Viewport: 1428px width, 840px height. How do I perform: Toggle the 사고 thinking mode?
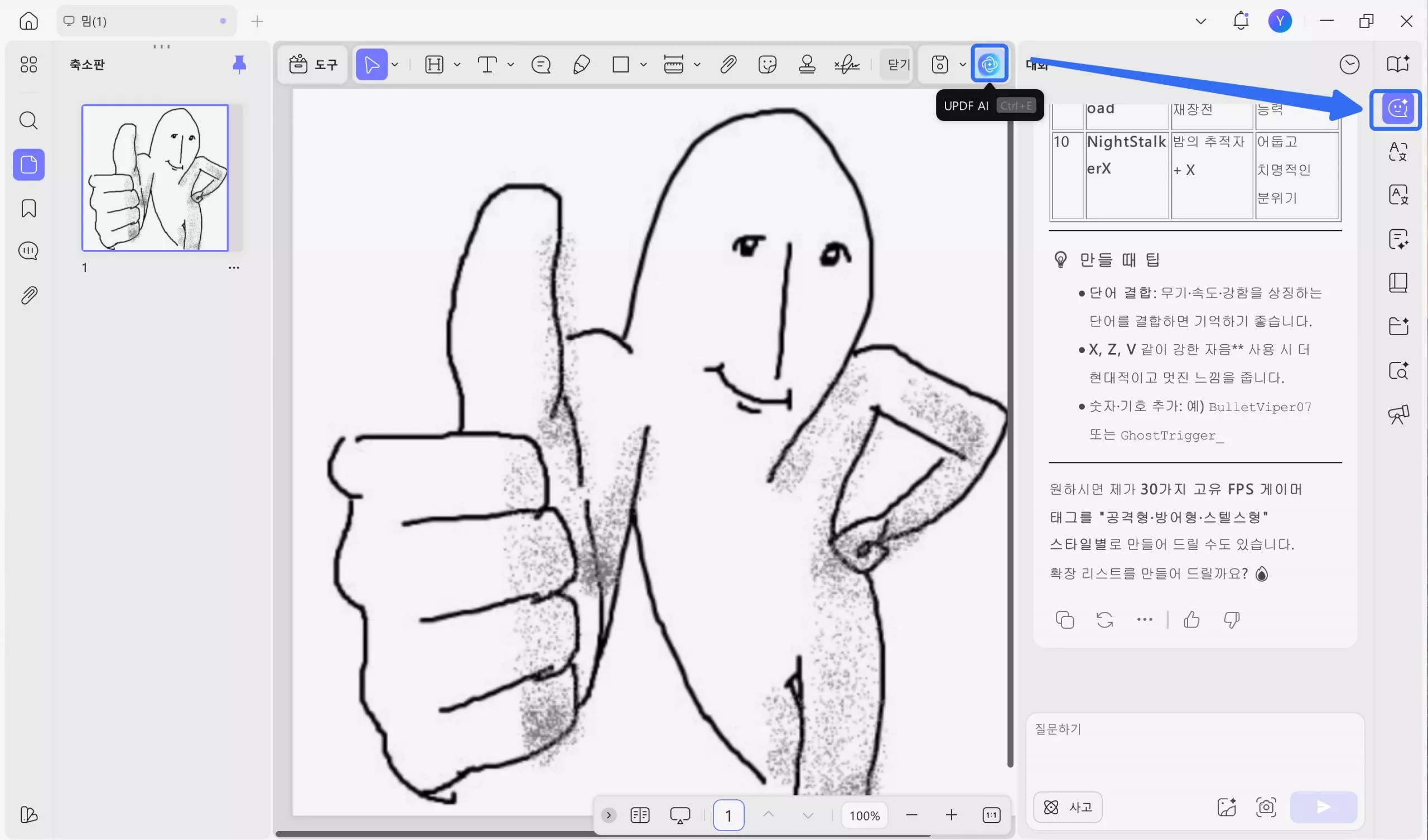[x=1068, y=807]
